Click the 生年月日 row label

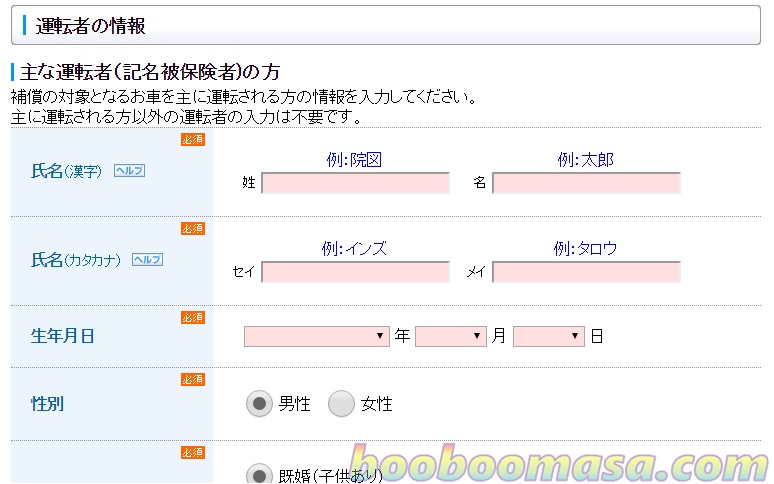click(x=62, y=336)
